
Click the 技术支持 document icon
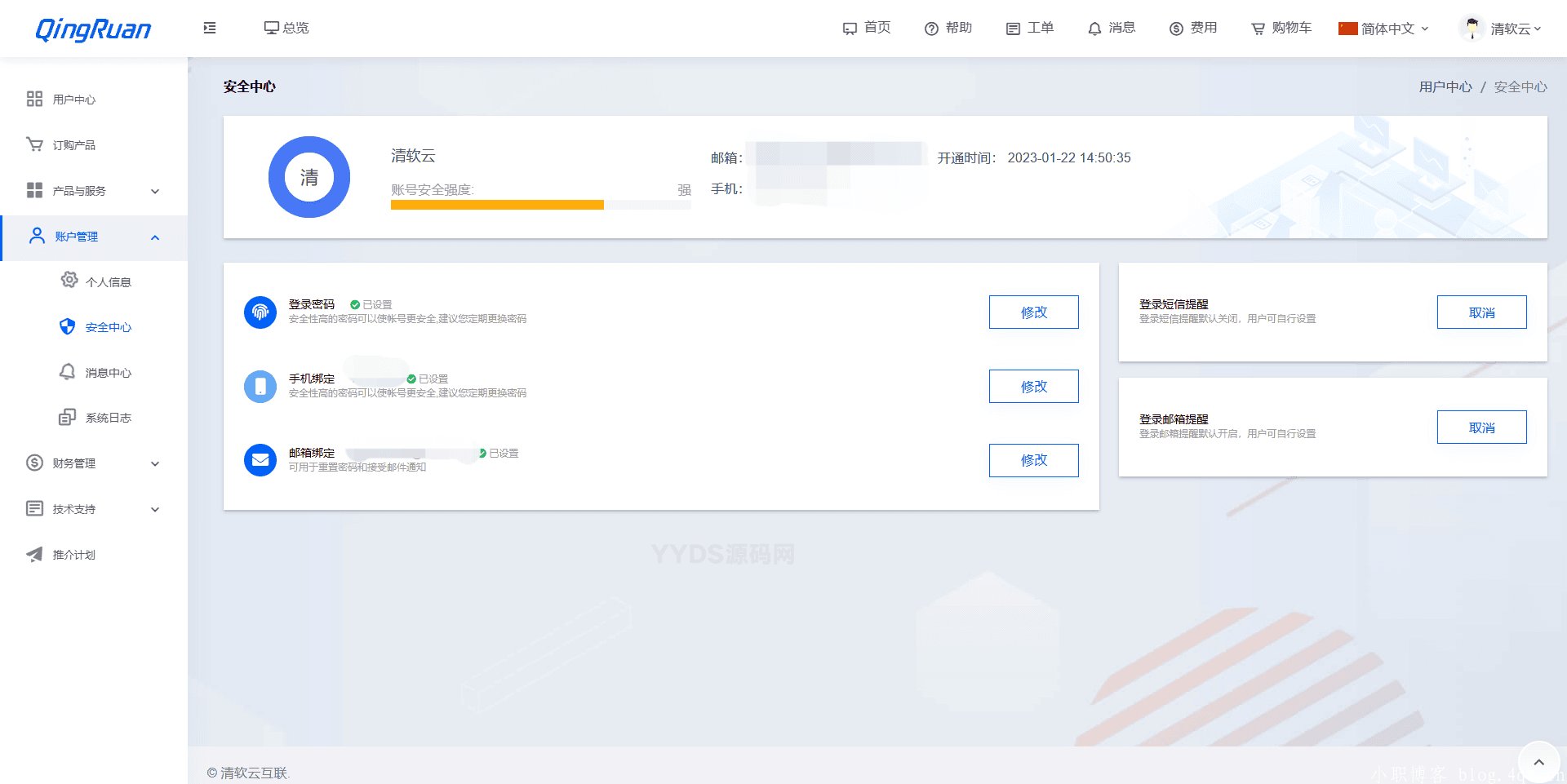34,508
